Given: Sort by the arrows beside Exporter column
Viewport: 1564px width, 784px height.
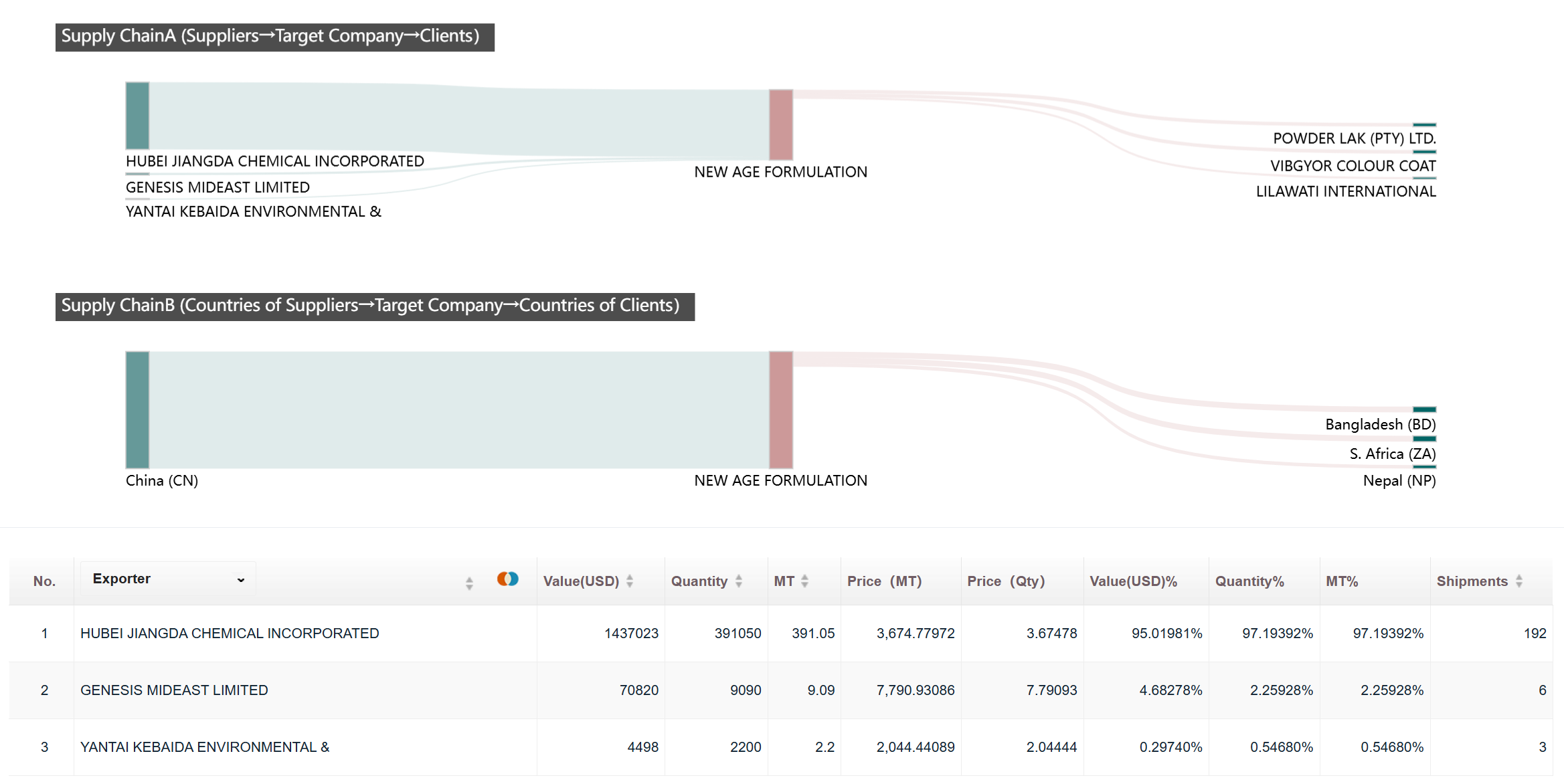Looking at the screenshot, I should point(469,583).
